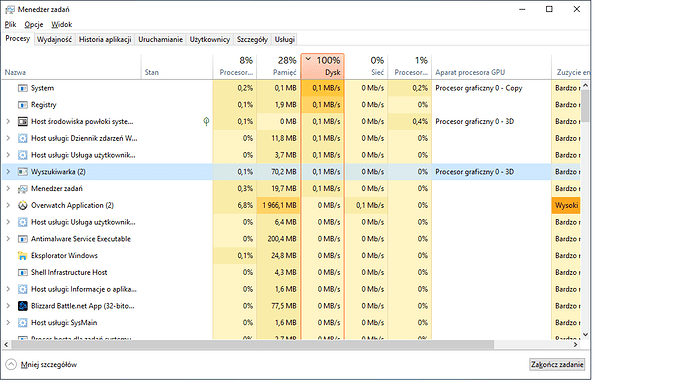Click the Menedżer zadań process row icon
Image resolution: width=690 pixels, height=388 pixels.
[22, 189]
